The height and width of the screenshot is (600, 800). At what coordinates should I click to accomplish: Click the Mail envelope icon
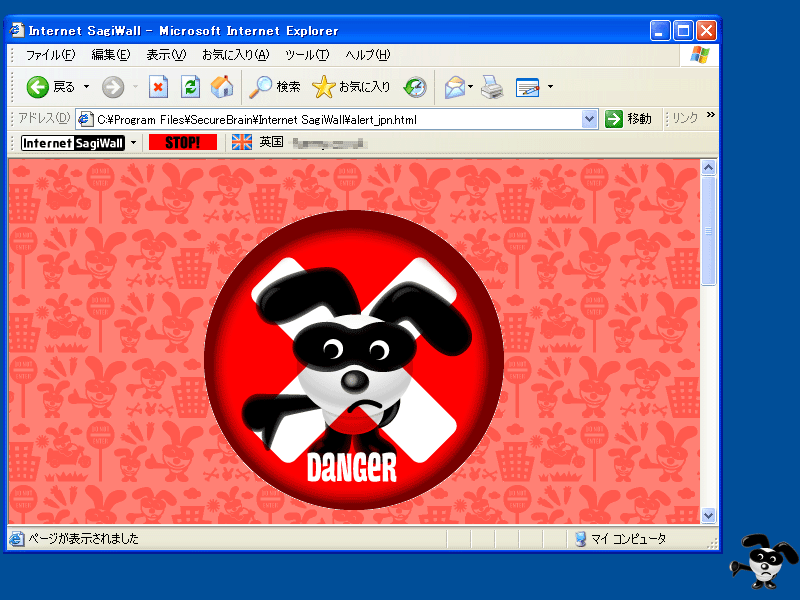click(455, 87)
